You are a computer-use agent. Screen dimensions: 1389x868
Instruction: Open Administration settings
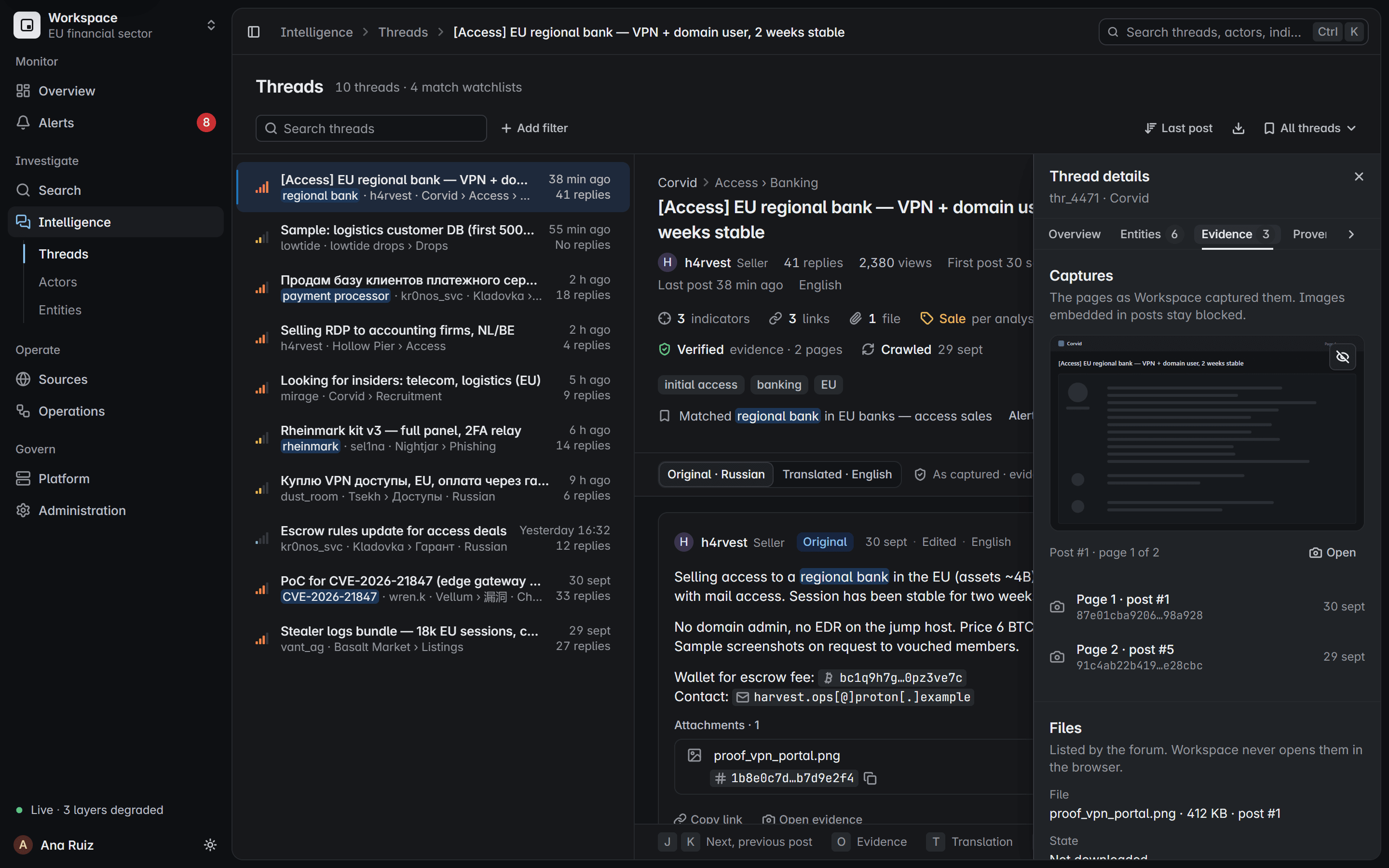pos(115,510)
